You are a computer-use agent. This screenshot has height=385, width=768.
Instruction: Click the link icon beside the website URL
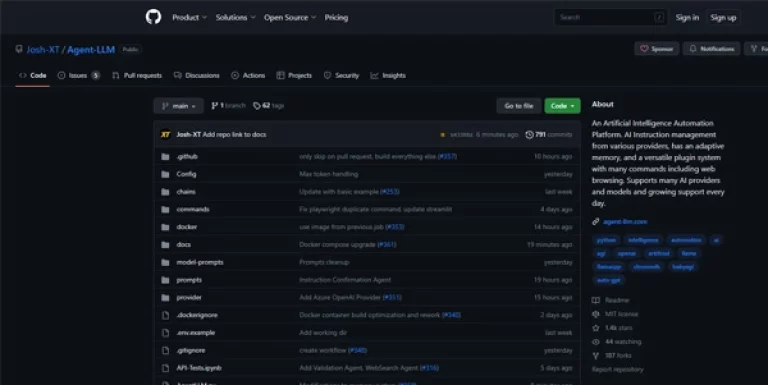[596, 222]
